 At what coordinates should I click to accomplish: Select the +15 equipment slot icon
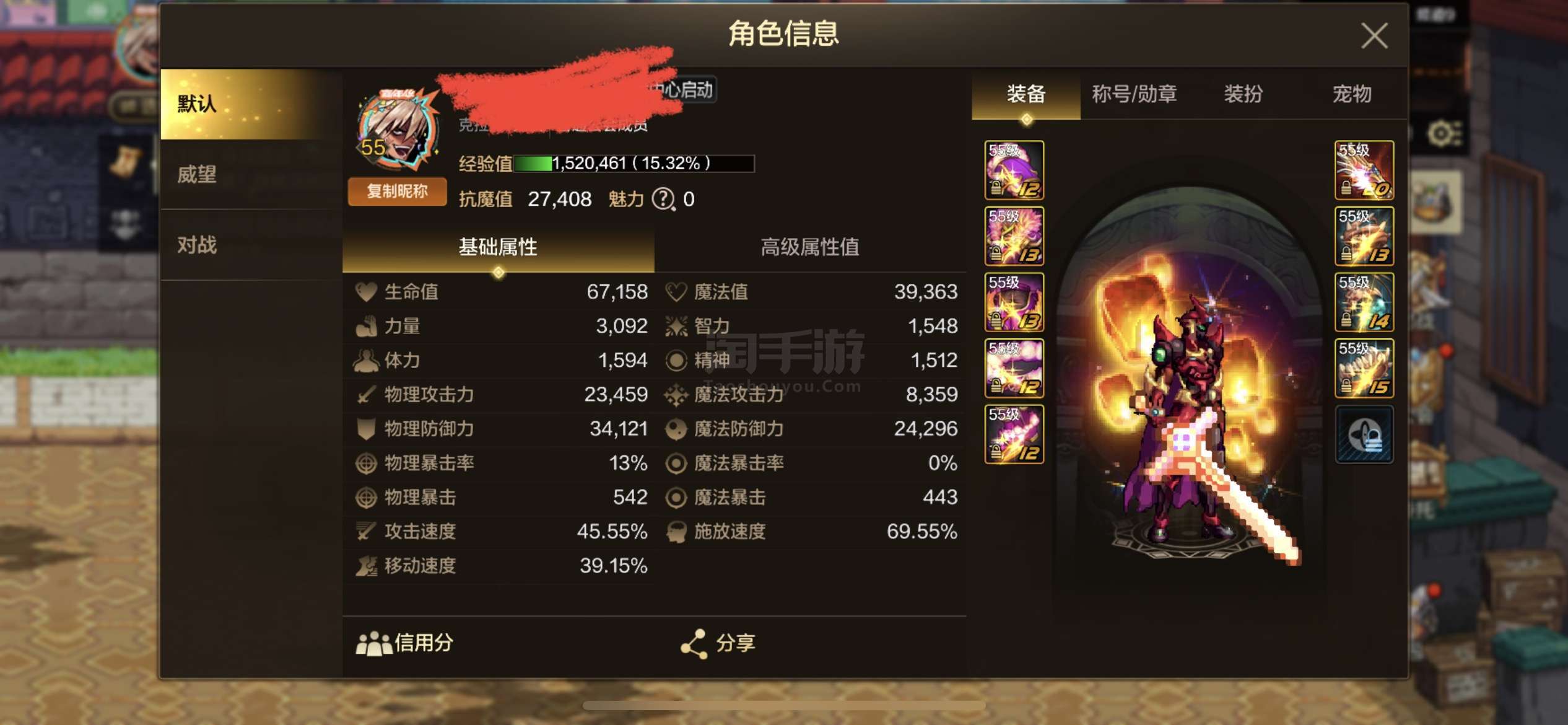[x=1364, y=368]
